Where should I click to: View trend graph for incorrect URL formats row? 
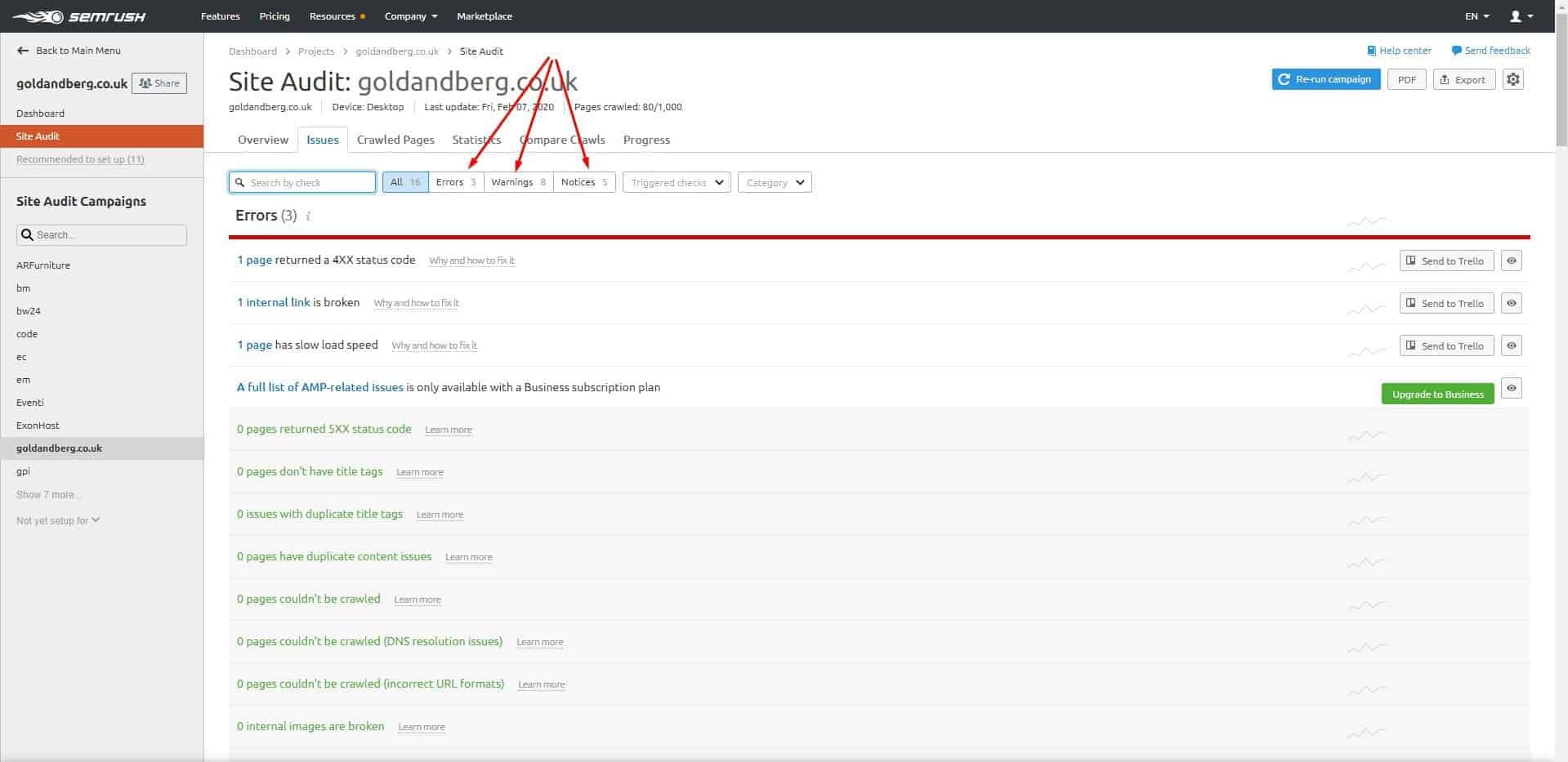point(1366,689)
